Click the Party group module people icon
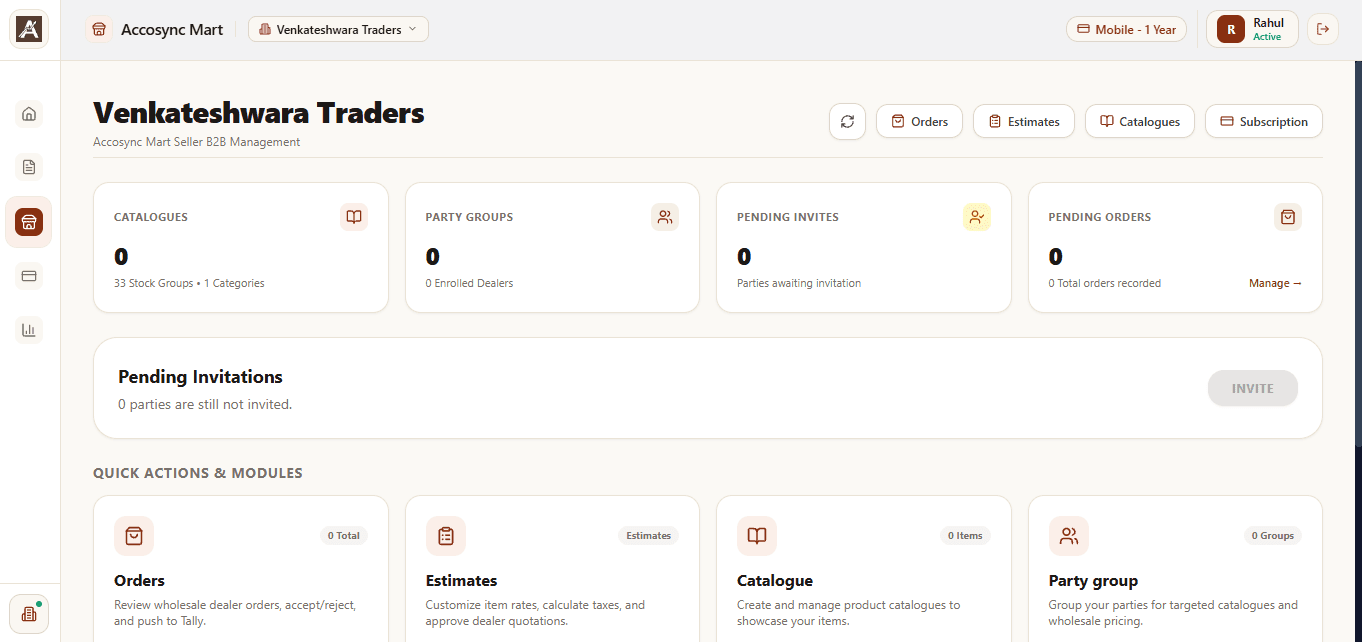Screen dimensions: 1362x642 coord(1069,536)
